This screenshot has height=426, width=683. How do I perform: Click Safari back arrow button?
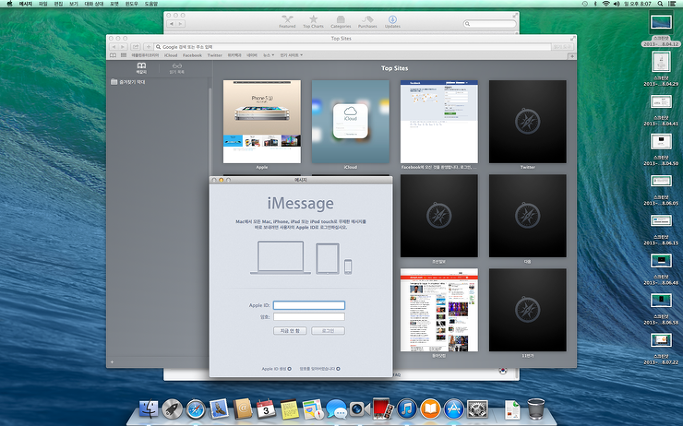114,47
